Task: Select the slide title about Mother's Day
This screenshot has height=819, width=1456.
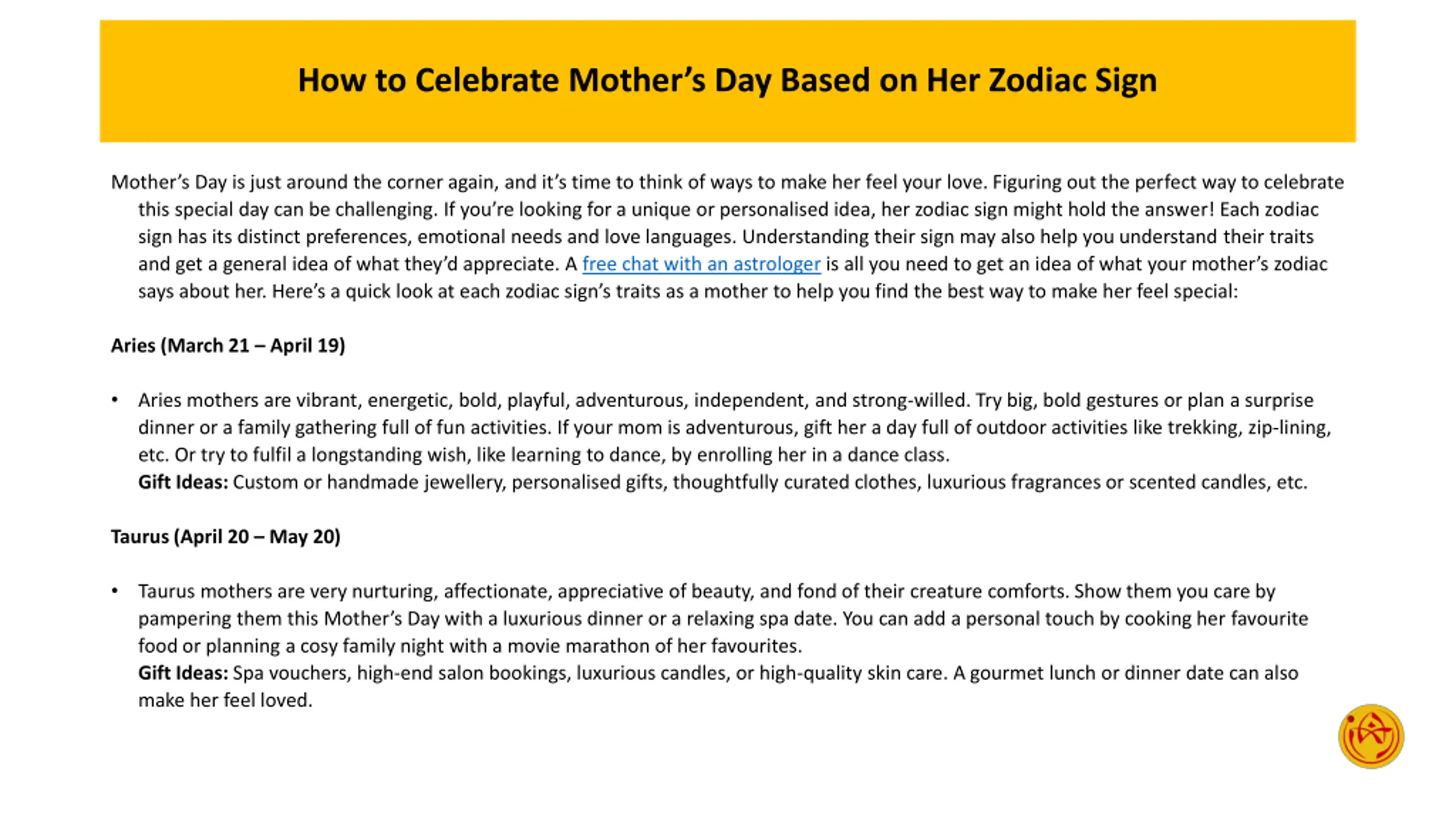Action: [x=727, y=80]
